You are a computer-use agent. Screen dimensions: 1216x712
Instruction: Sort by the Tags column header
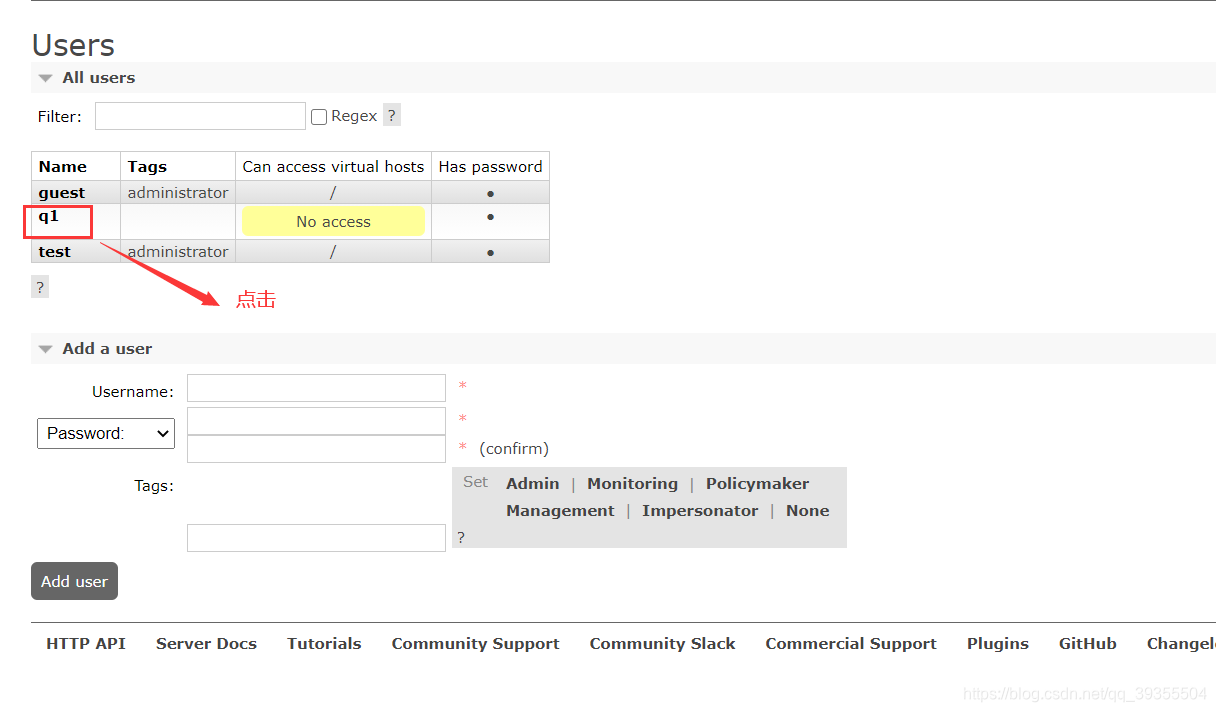(x=147, y=167)
